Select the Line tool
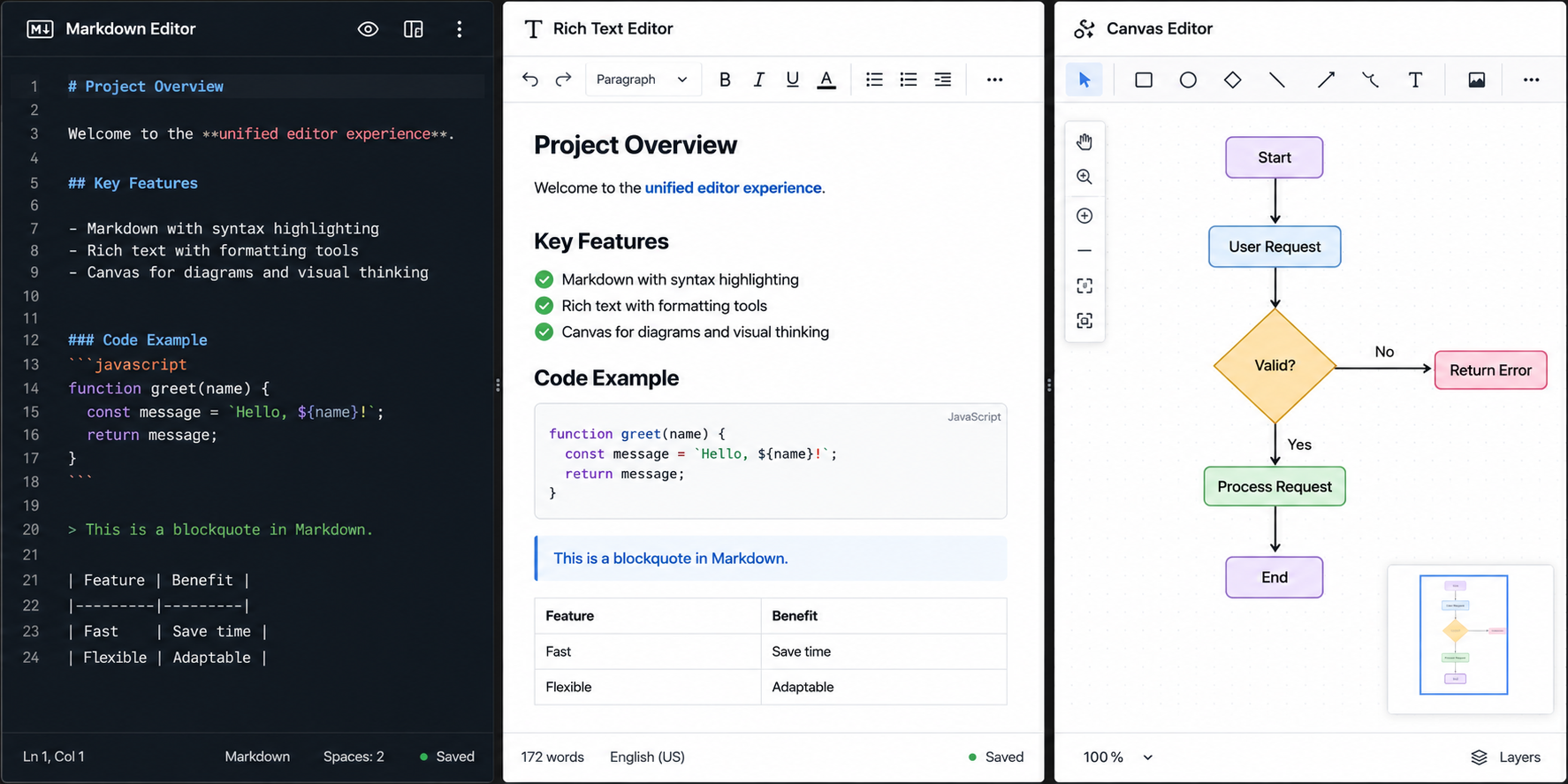The height and width of the screenshot is (784, 1568). [1277, 80]
